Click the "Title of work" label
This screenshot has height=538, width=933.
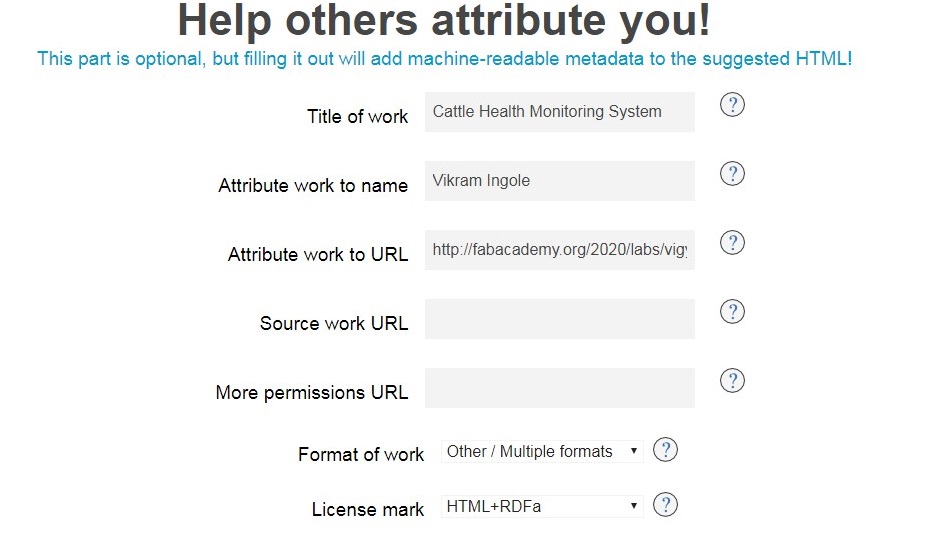[358, 117]
